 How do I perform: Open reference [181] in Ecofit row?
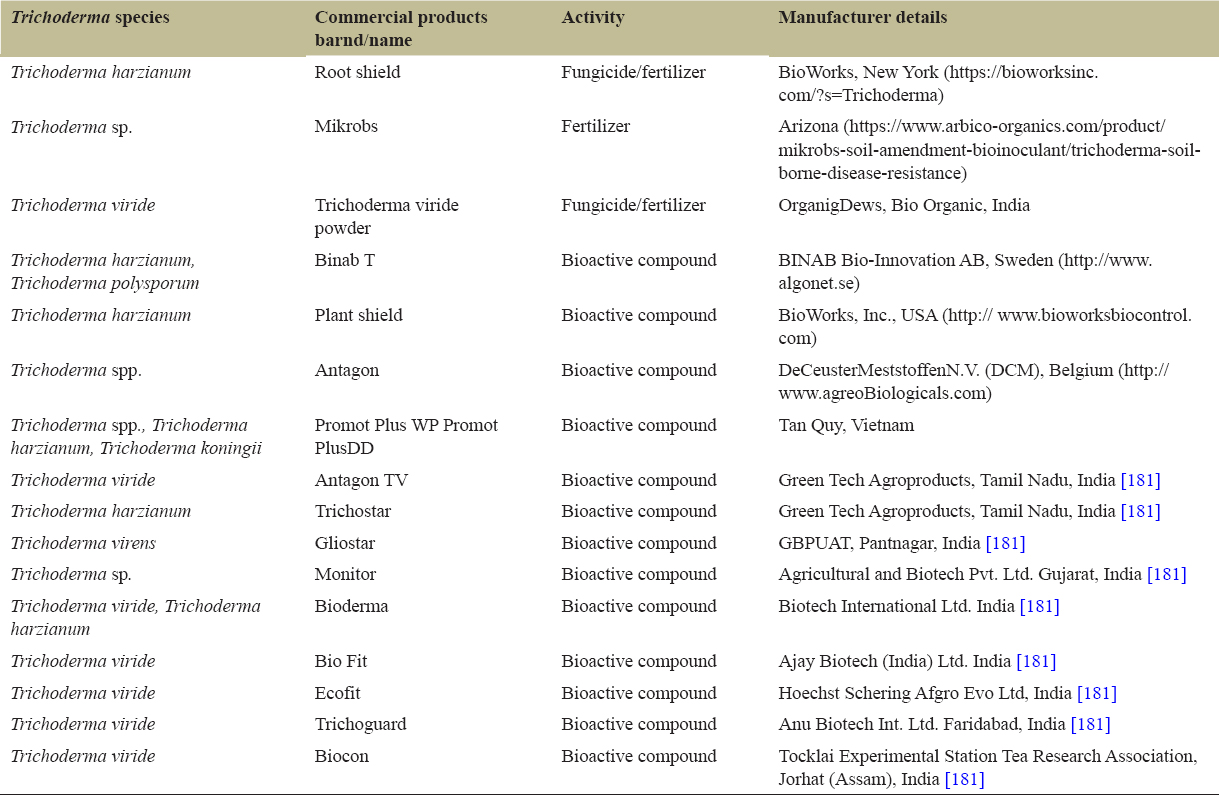tap(1097, 693)
